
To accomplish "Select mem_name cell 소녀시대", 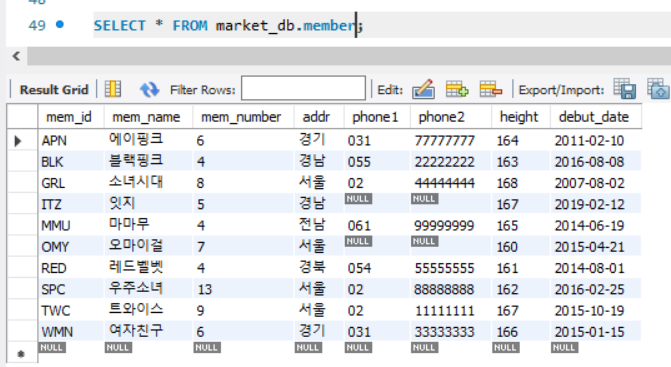I will 148,183.
